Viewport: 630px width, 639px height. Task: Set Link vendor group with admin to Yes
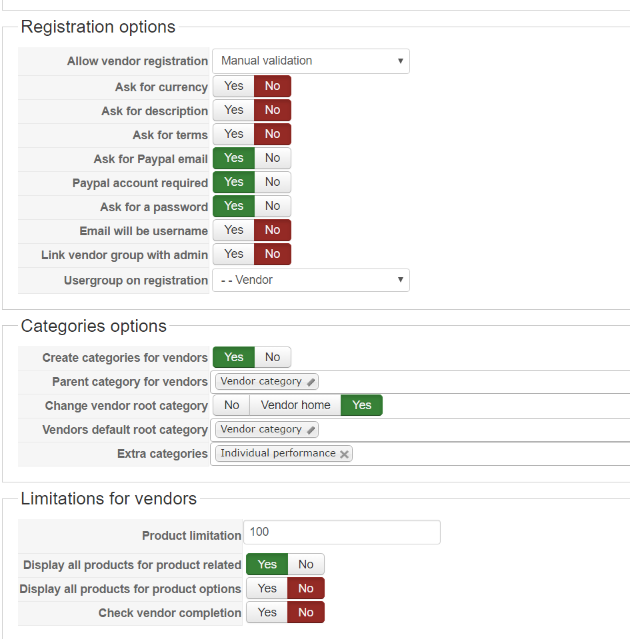[234, 254]
